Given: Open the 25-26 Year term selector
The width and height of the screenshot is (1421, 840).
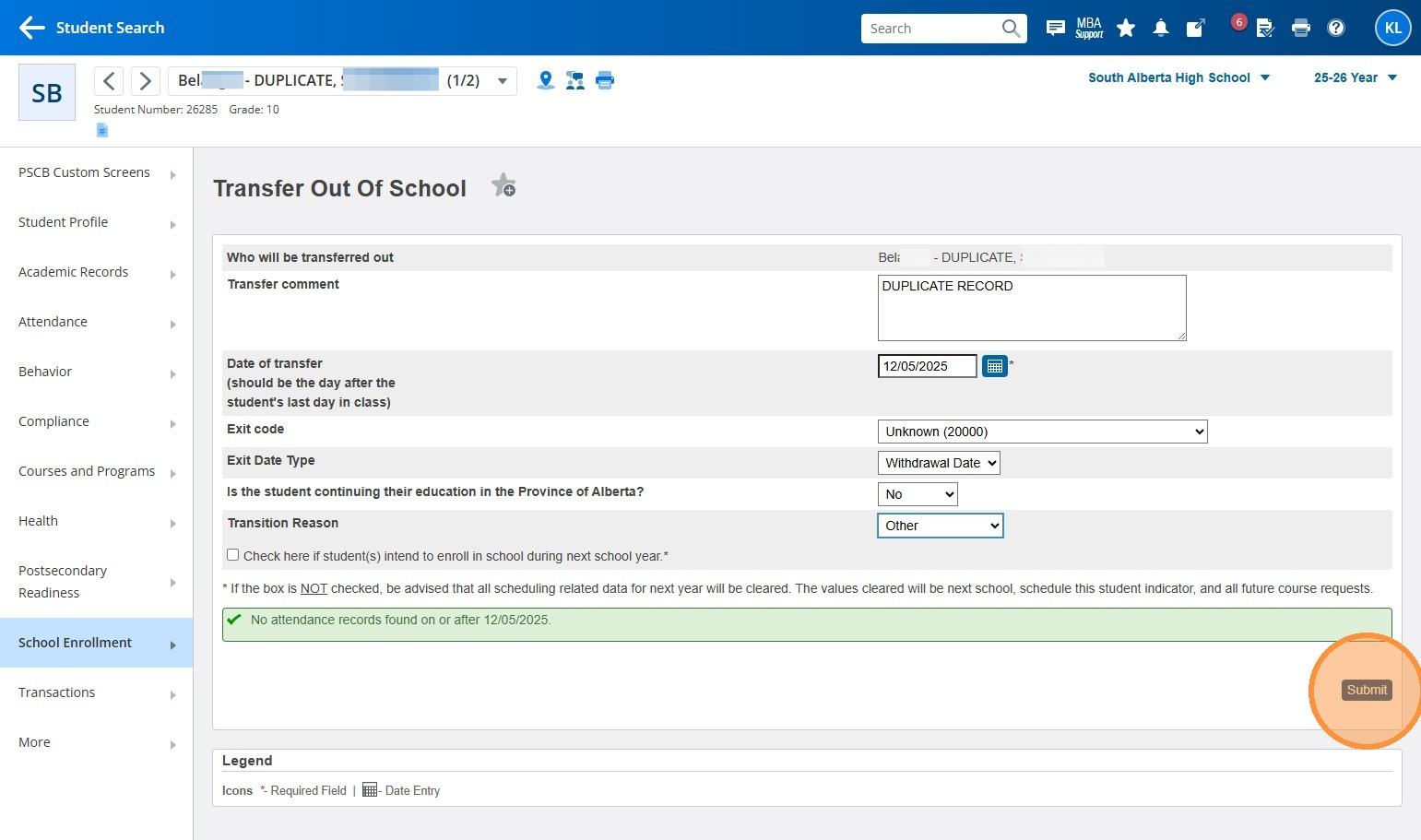Looking at the screenshot, I should click(1356, 77).
